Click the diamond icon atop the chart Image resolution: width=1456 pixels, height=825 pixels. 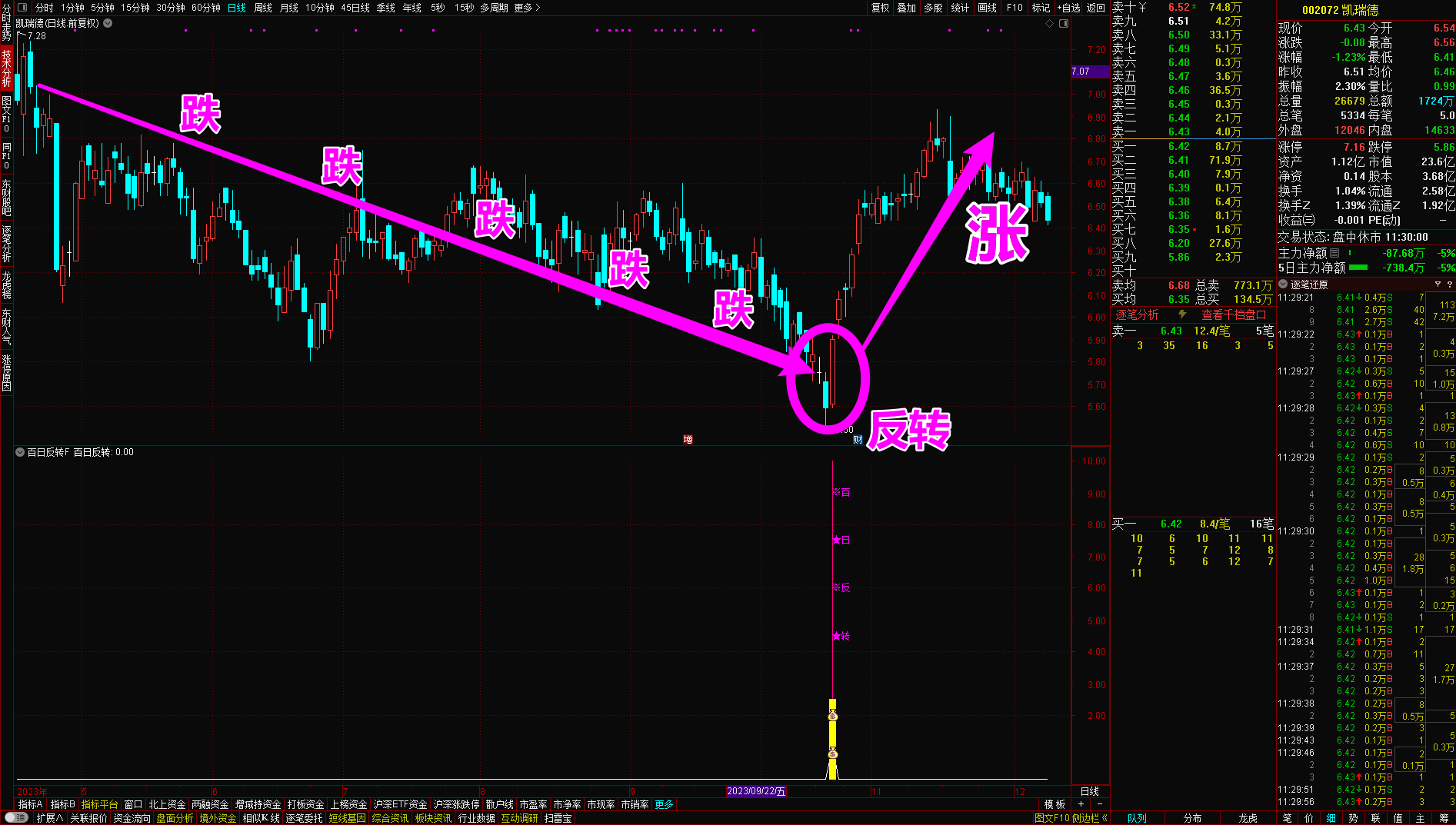(x=1049, y=24)
